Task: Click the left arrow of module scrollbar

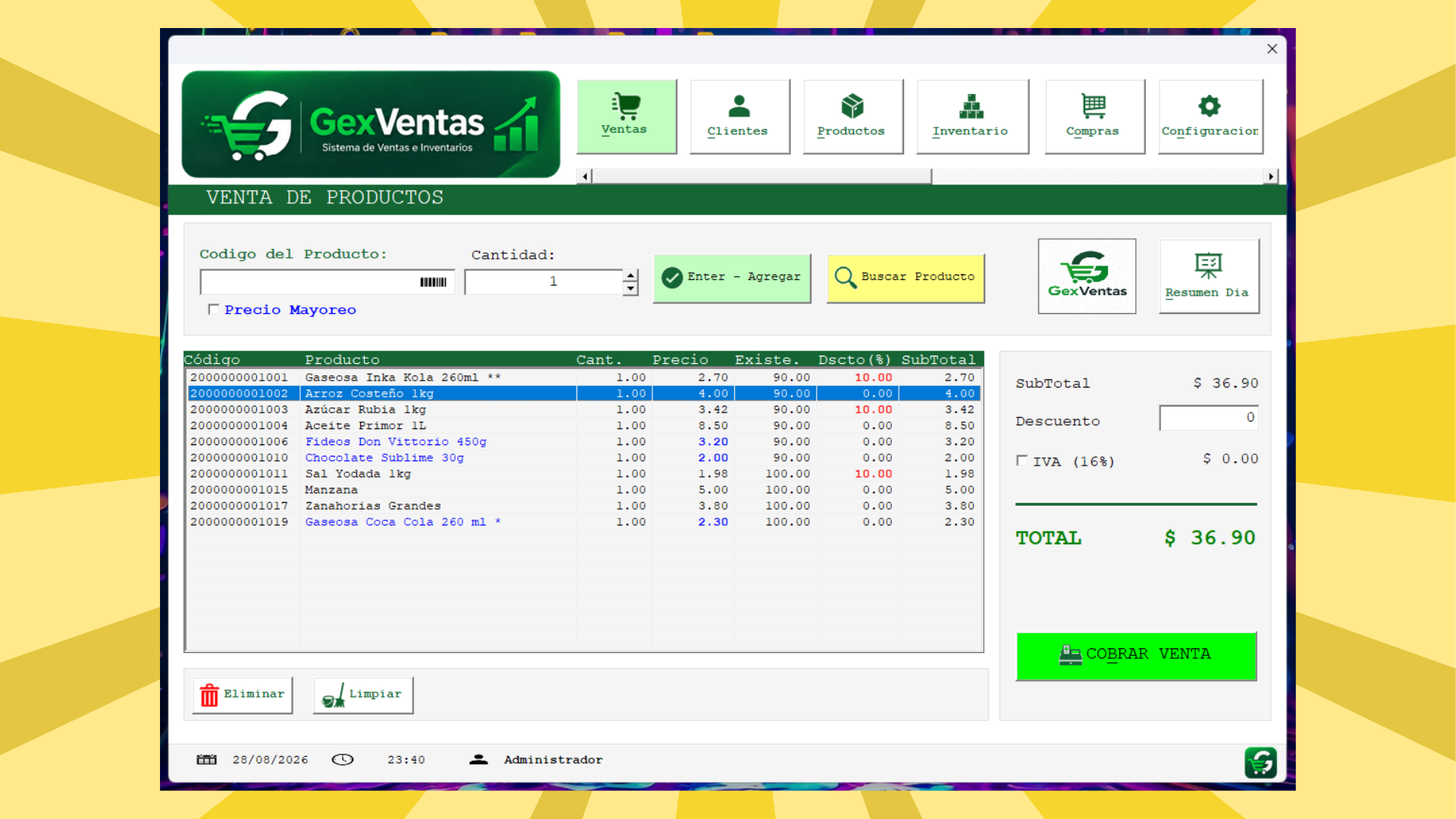Action: tap(584, 177)
